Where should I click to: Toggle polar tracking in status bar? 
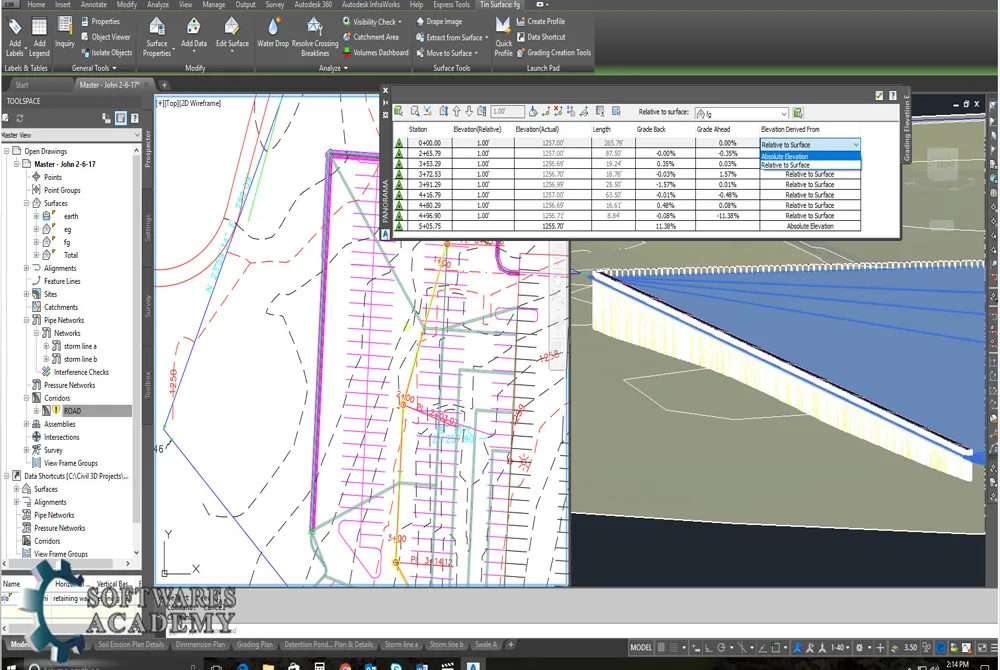[x=721, y=648]
